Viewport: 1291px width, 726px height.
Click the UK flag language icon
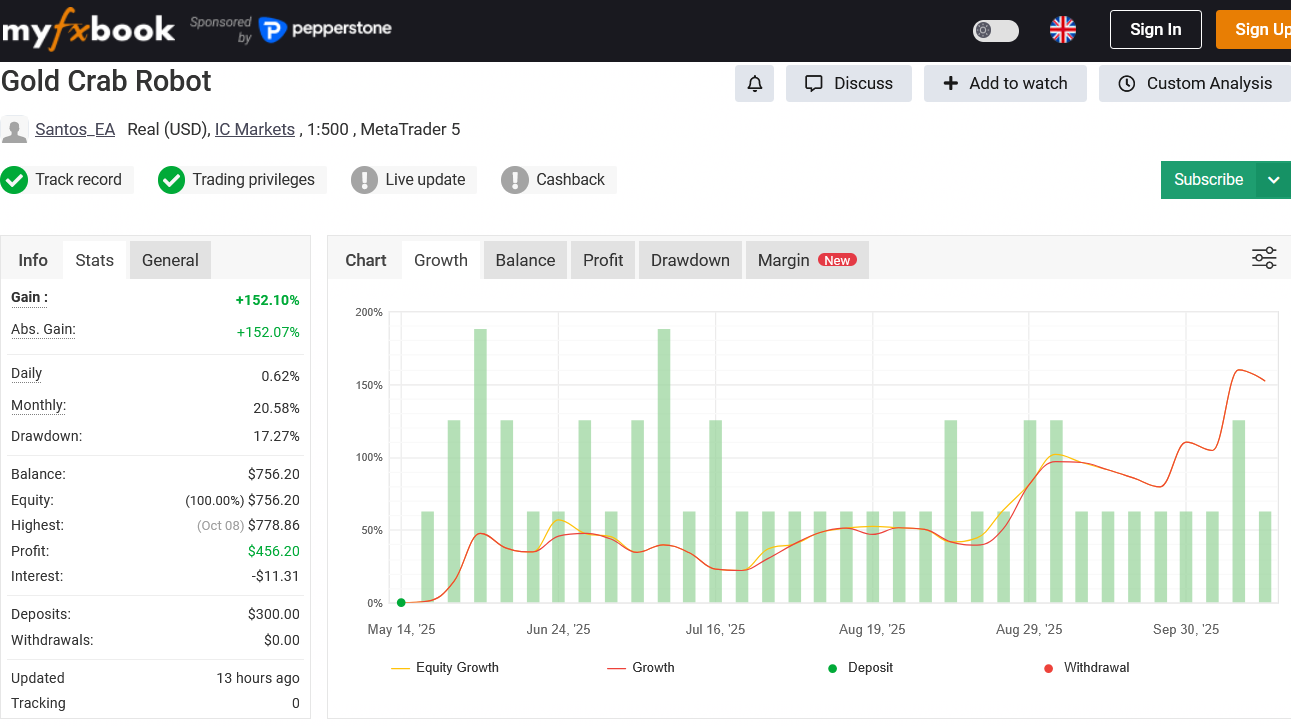point(1062,30)
